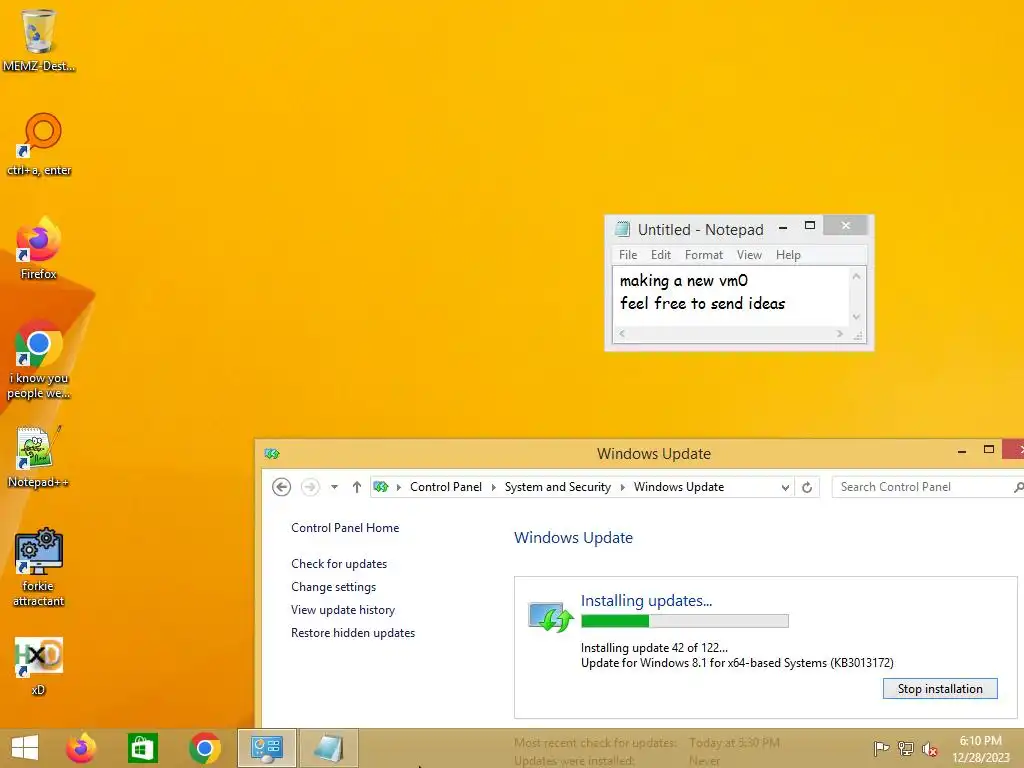Click the Forward arrow in Windows Update
The width and height of the screenshot is (1024, 768).
tap(310, 487)
